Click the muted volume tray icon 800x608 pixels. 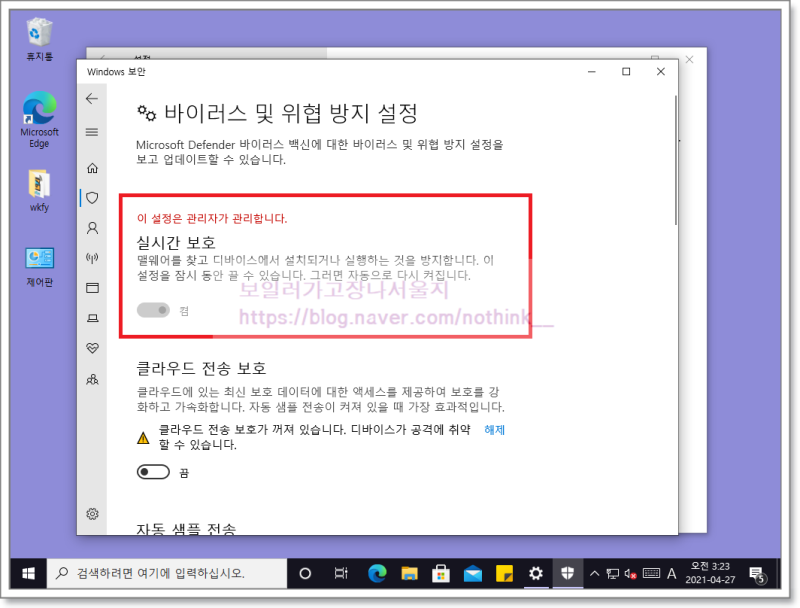(x=630, y=574)
